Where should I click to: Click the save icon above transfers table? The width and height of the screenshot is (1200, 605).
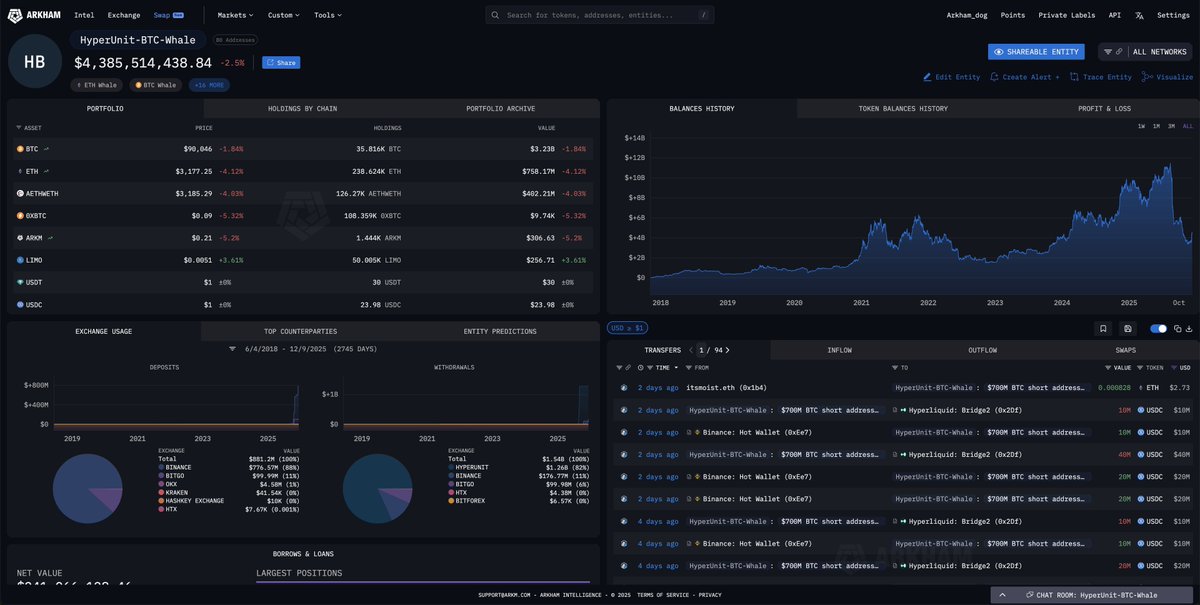point(1127,328)
